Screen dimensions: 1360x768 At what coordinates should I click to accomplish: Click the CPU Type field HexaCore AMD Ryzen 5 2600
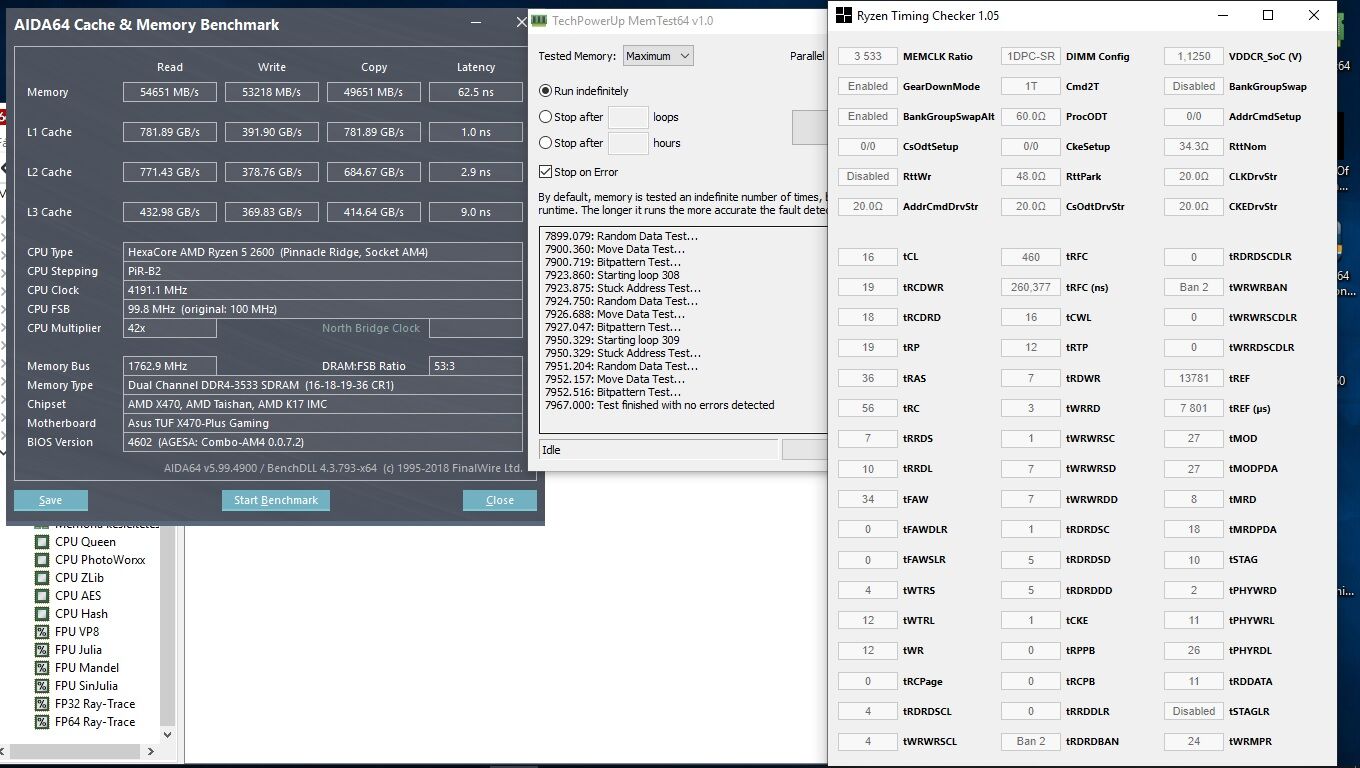pyautogui.click(x=323, y=252)
